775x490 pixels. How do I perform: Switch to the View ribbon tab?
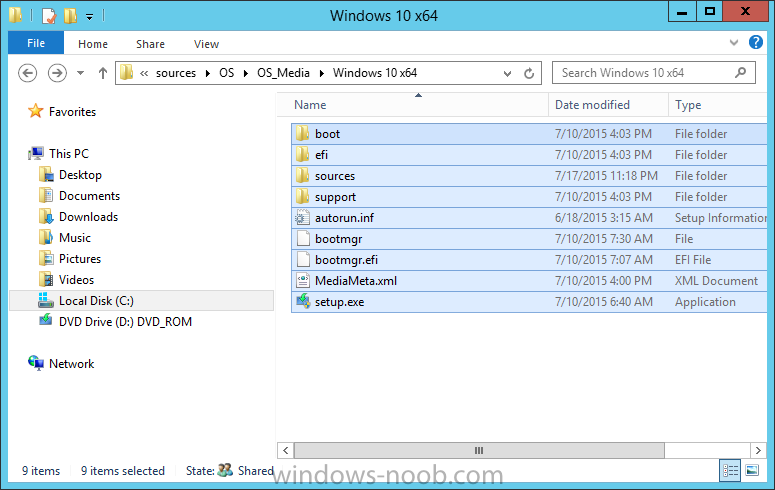tap(206, 44)
